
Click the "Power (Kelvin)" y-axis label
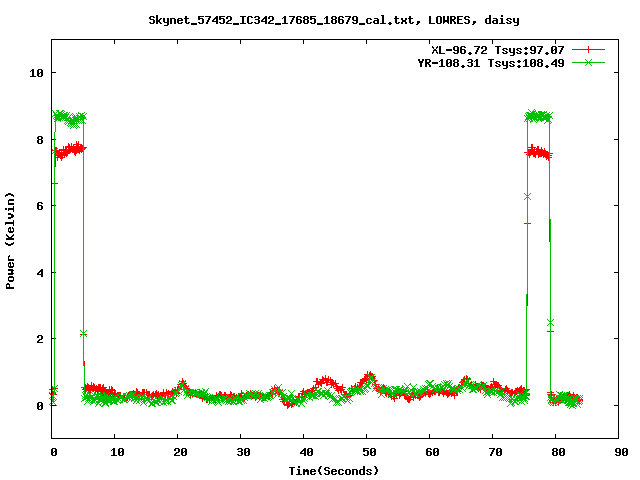point(10,241)
